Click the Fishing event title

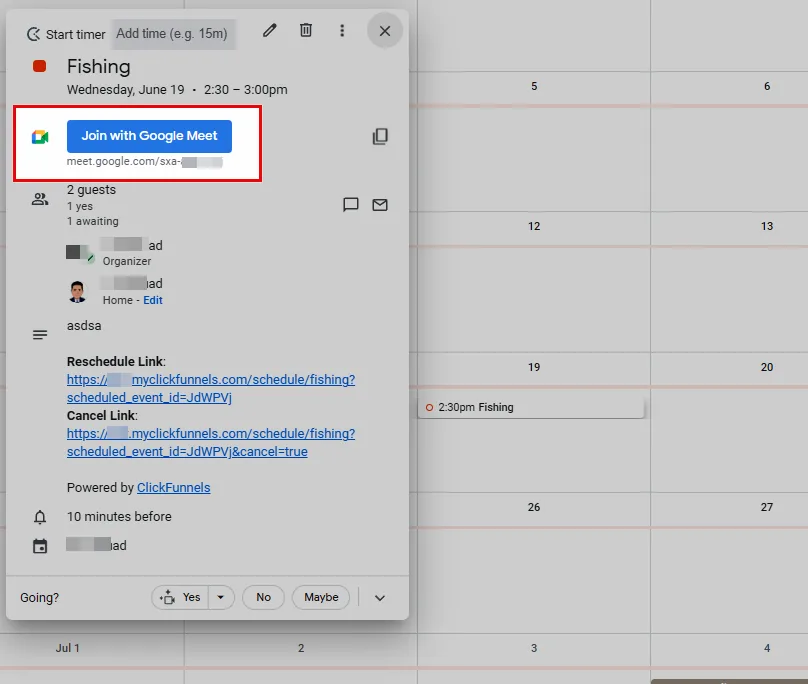point(98,66)
